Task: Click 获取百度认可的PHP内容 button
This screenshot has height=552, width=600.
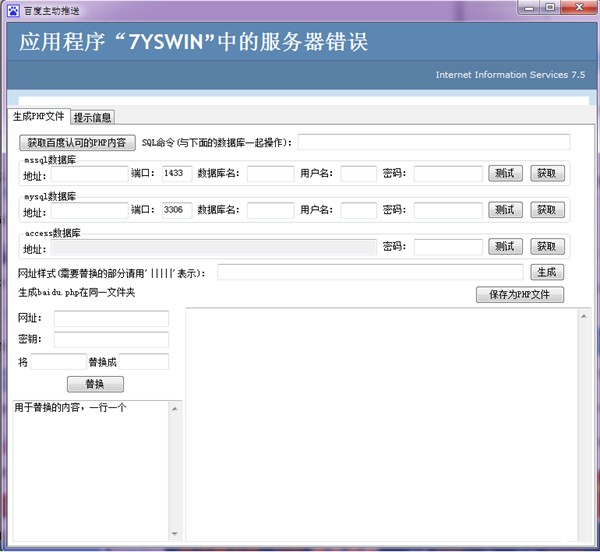Action: click(76, 143)
